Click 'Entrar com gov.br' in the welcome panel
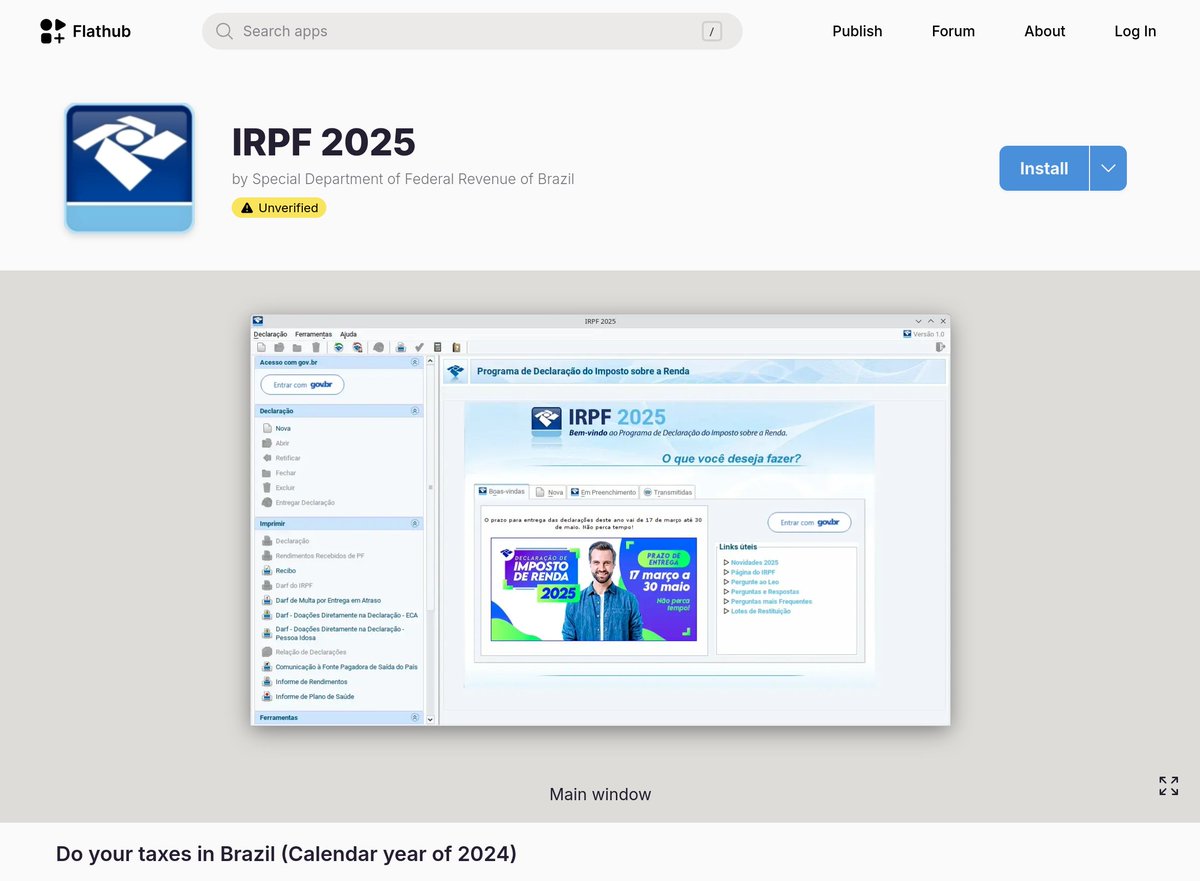The width and height of the screenshot is (1200, 881). pyautogui.click(x=809, y=522)
